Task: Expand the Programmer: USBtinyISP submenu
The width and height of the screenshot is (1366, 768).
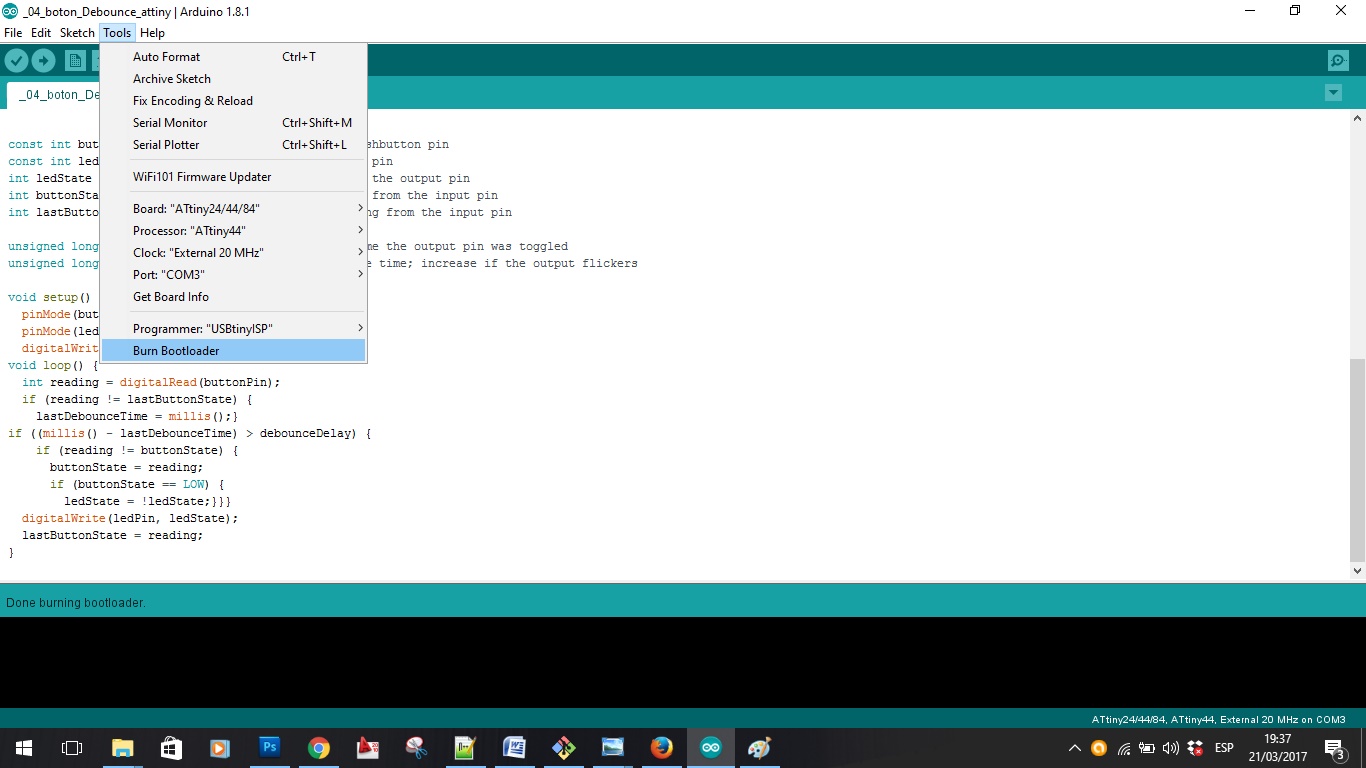Action: coord(234,329)
